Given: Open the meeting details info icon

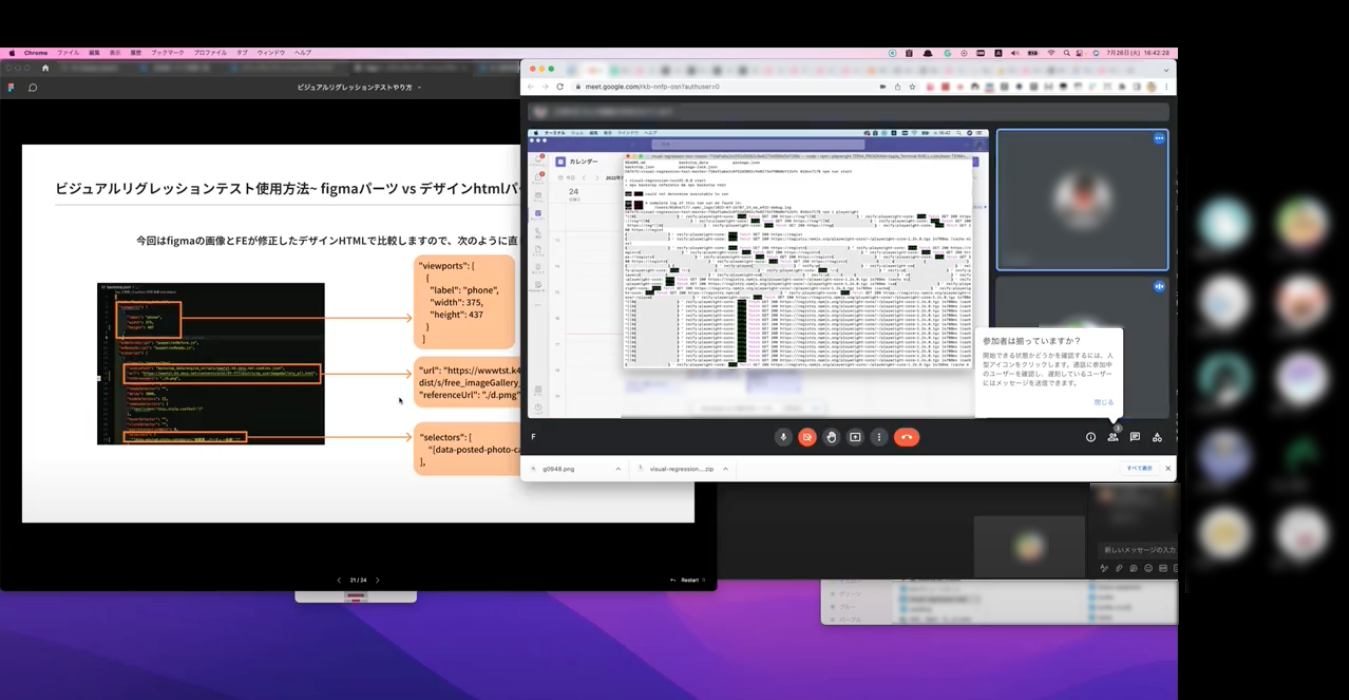Looking at the screenshot, I should click(x=1091, y=437).
